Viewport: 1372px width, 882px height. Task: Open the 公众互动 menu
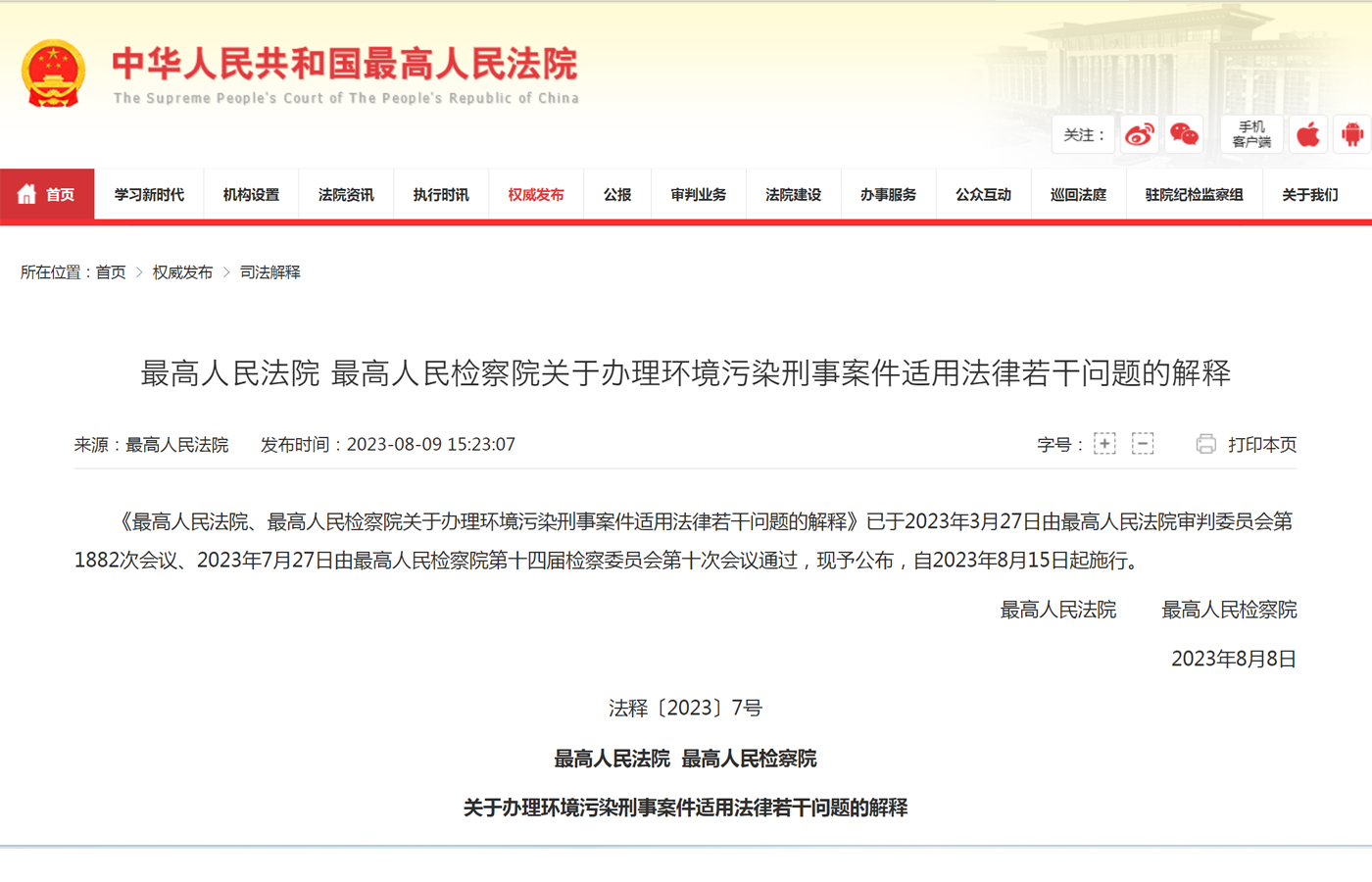pyautogui.click(x=984, y=195)
